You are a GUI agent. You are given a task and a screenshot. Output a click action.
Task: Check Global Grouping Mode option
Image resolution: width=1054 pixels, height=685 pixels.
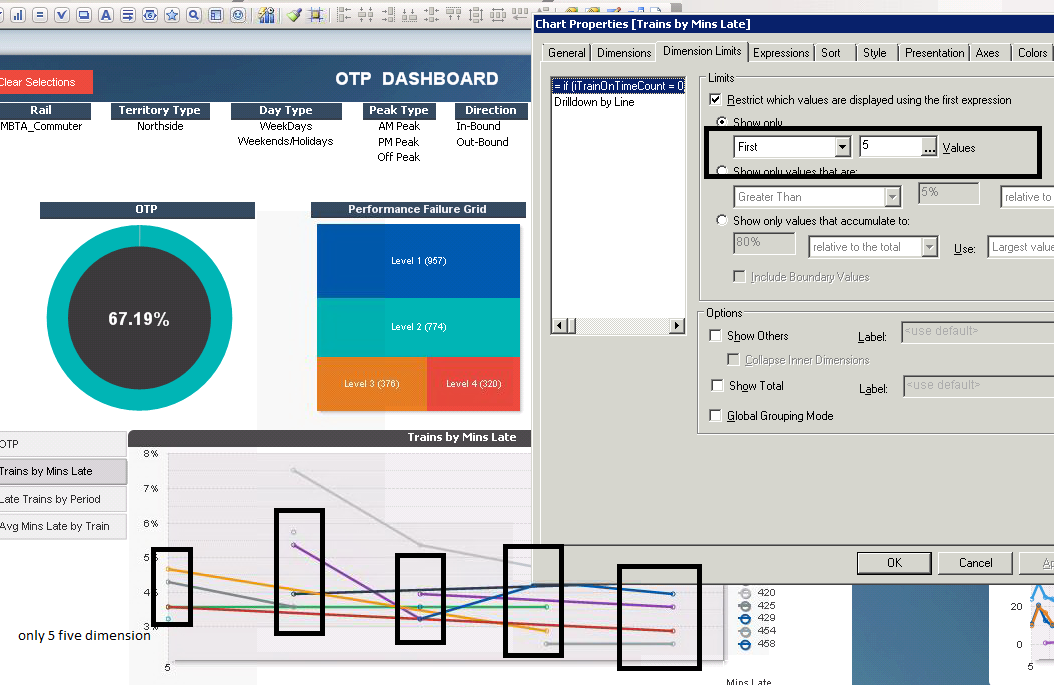coord(715,415)
